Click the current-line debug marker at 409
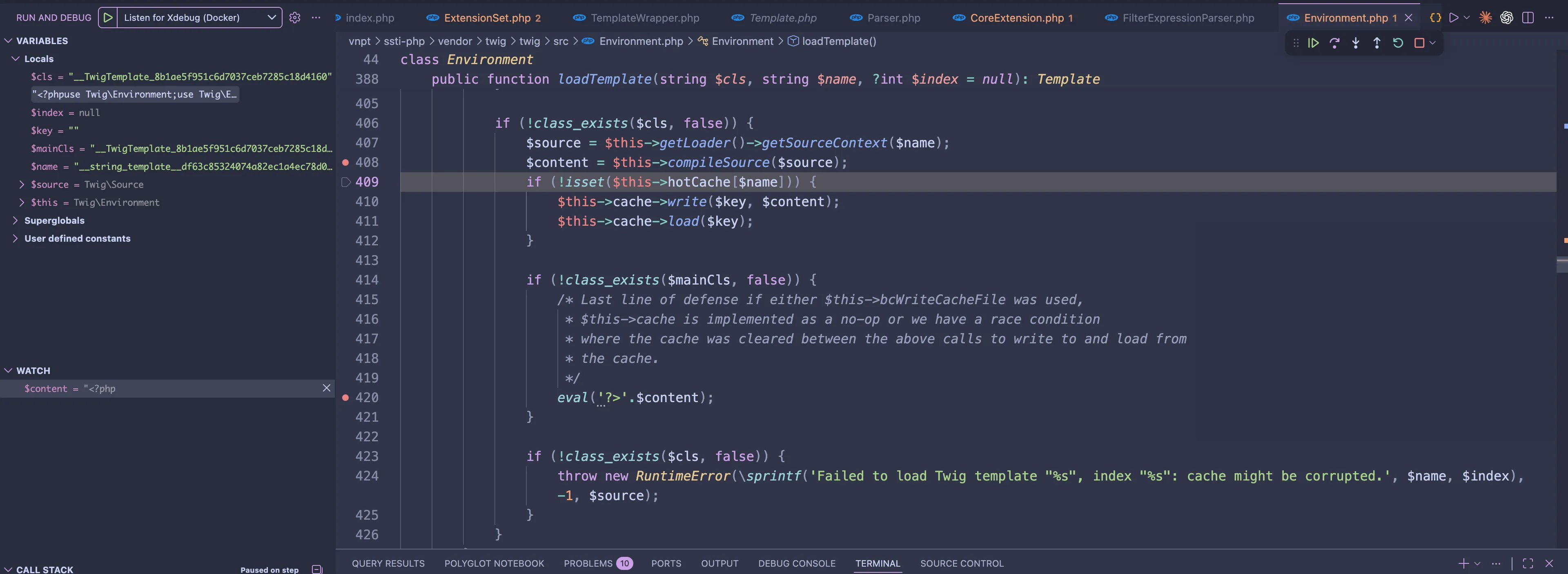This screenshot has height=574, width=1568. pyautogui.click(x=346, y=182)
